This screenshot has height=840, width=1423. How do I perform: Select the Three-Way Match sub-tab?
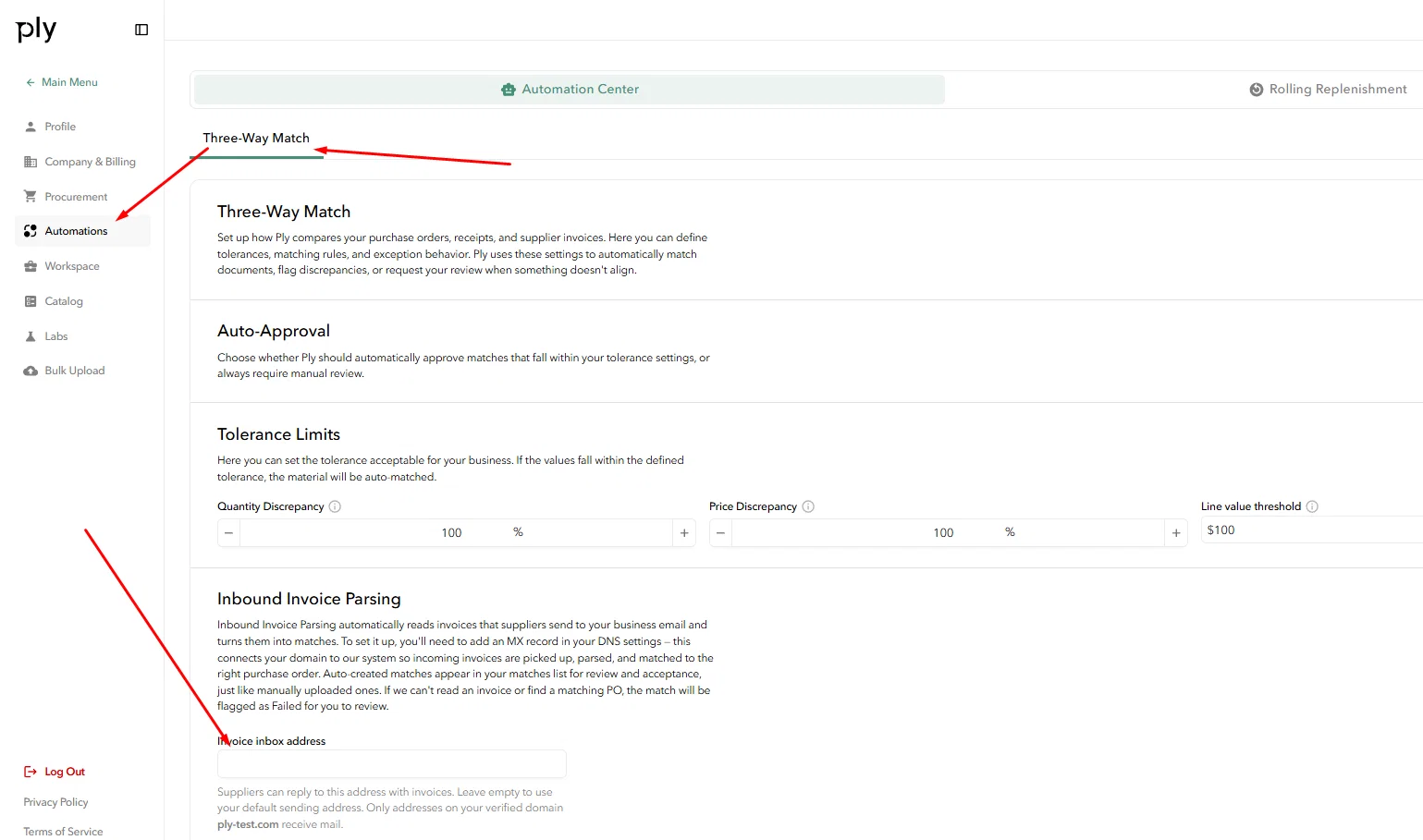(256, 139)
